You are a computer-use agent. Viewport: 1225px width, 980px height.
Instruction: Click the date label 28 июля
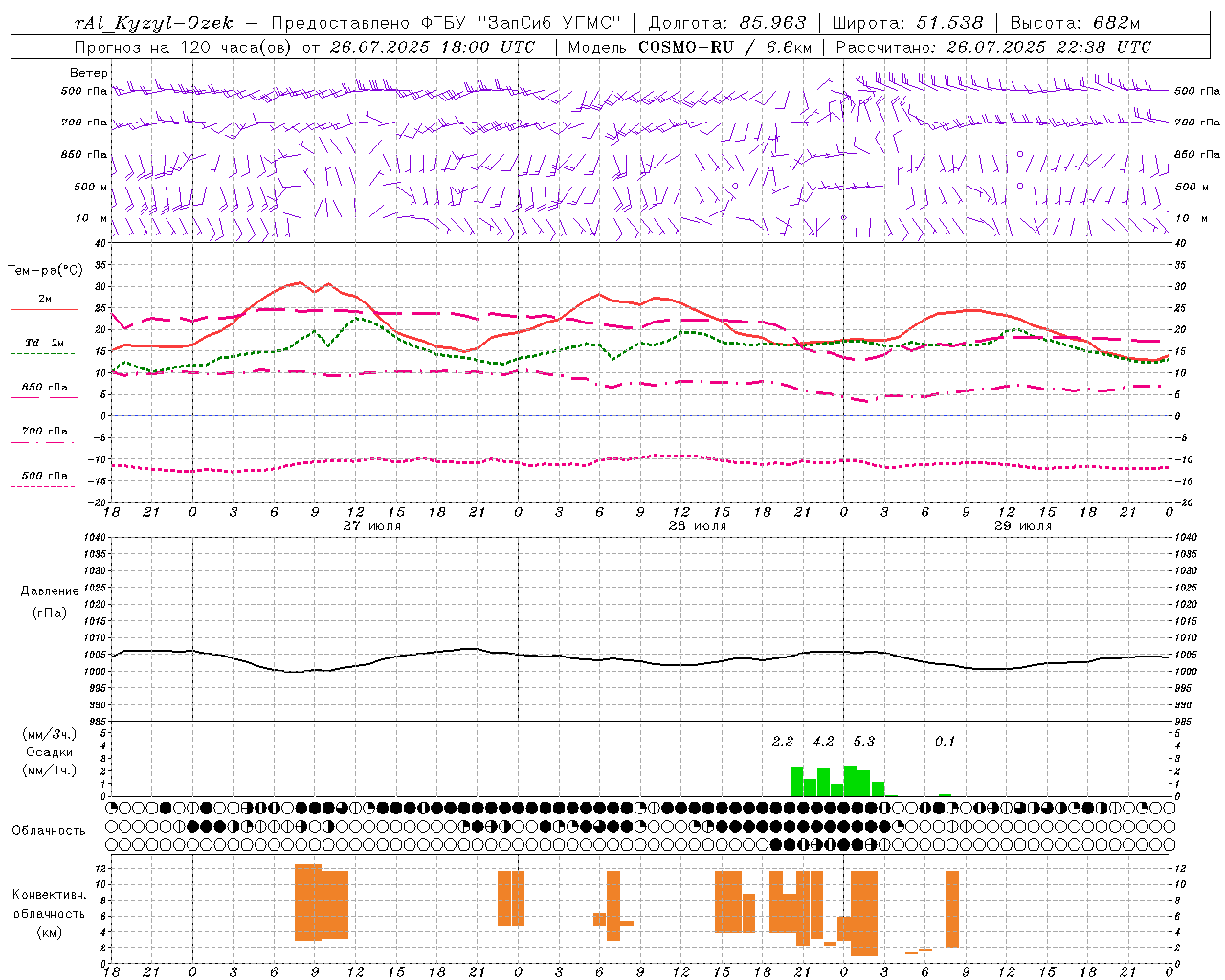(698, 526)
